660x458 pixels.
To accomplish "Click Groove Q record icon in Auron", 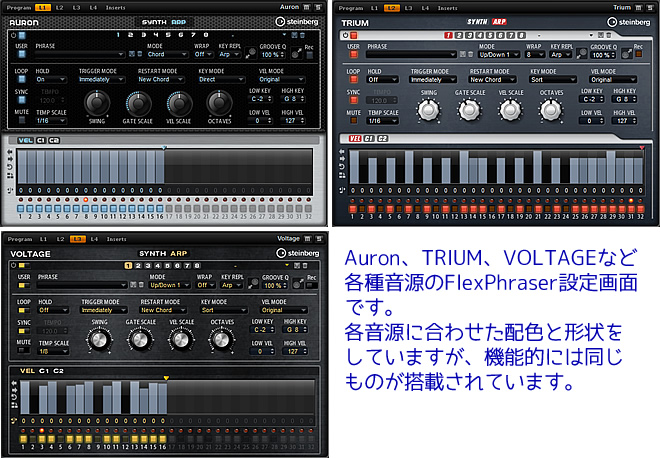I will 251,53.
